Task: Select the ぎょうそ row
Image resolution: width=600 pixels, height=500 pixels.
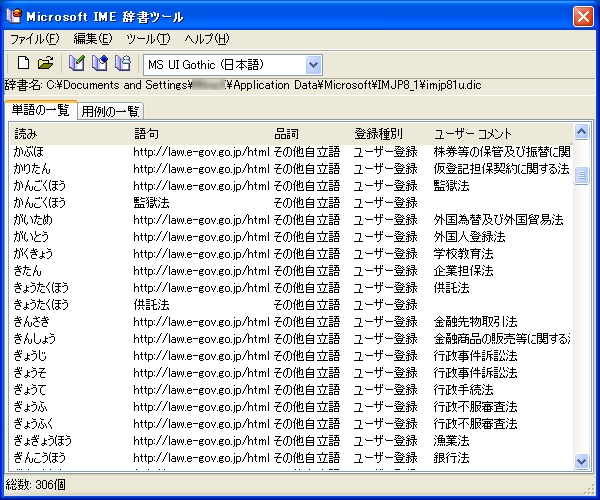Action: (x=292, y=373)
